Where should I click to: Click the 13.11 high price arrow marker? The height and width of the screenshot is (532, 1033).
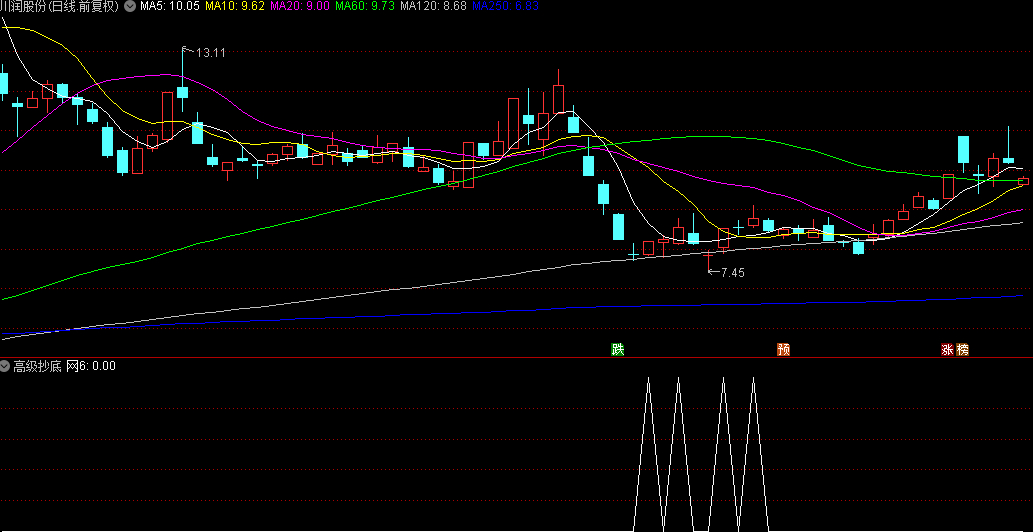click(205, 52)
